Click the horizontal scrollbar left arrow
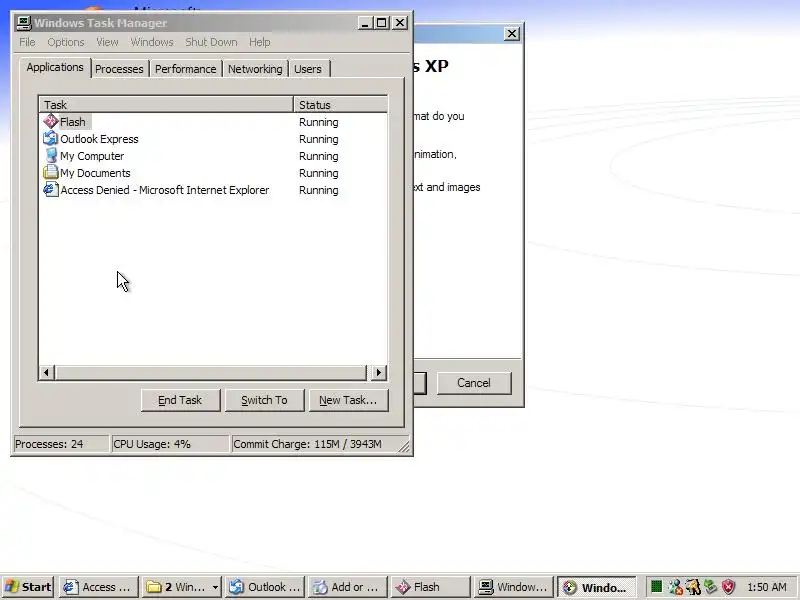The image size is (800, 600). [x=46, y=372]
